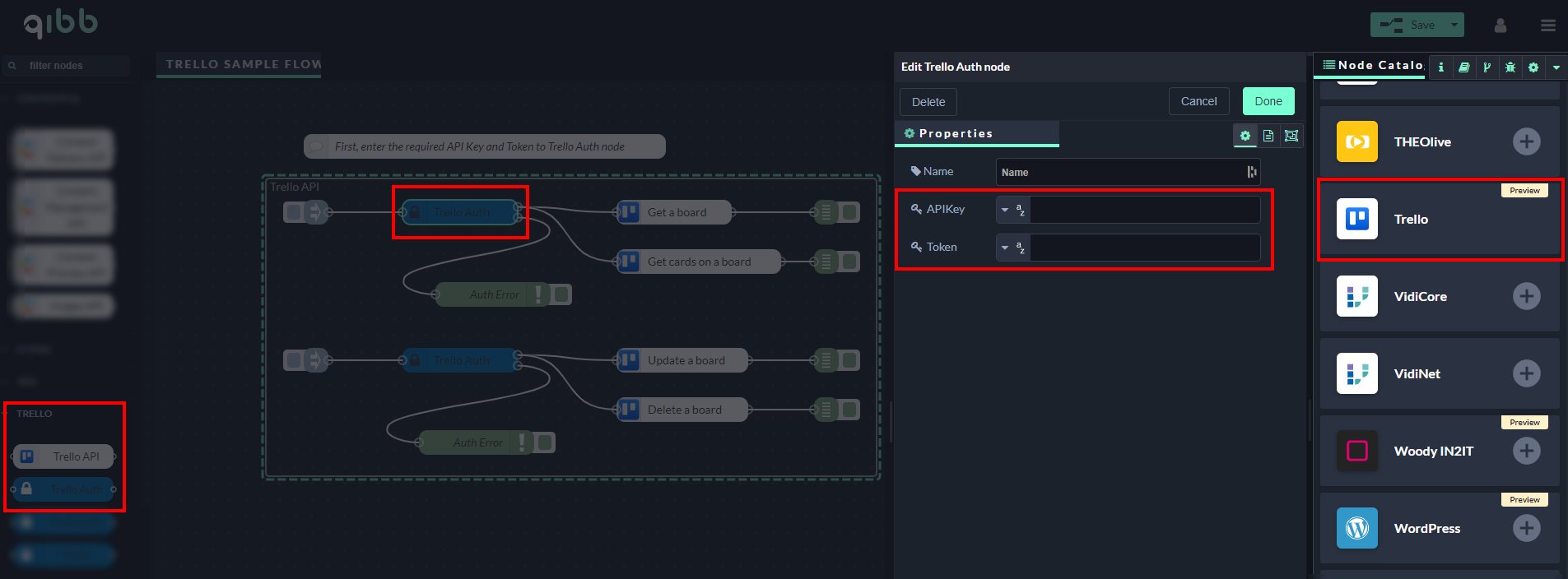Add VidiCore node with plus icon
The height and width of the screenshot is (579, 1568).
[x=1526, y=296]
